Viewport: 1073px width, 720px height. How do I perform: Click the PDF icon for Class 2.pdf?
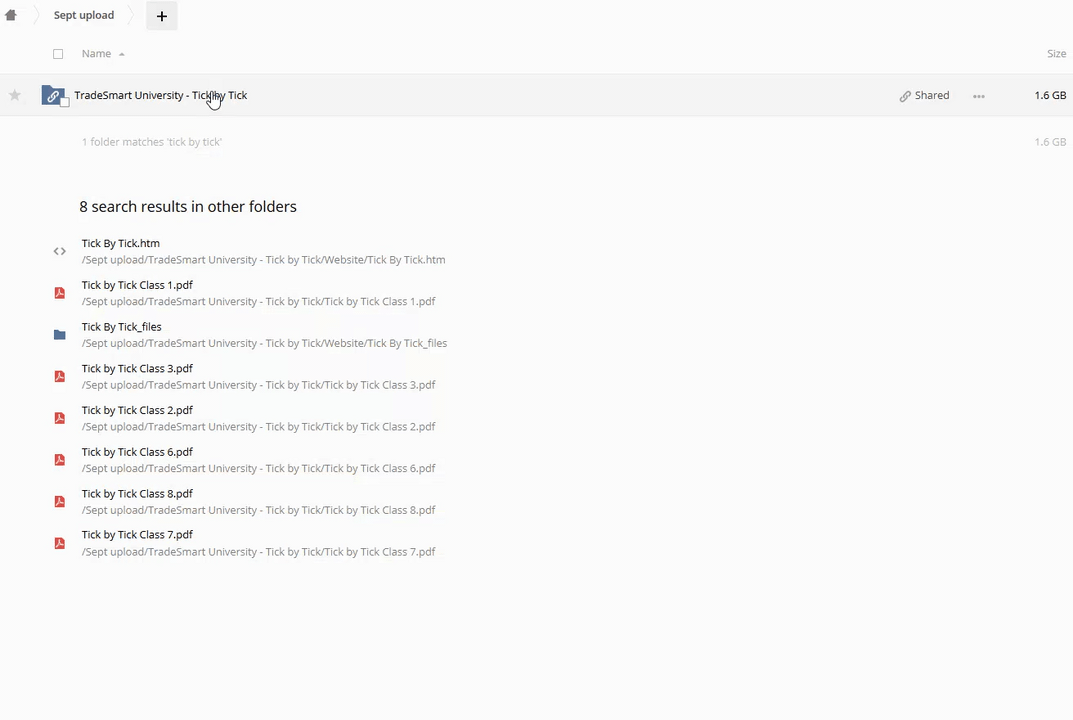point(59,418)
